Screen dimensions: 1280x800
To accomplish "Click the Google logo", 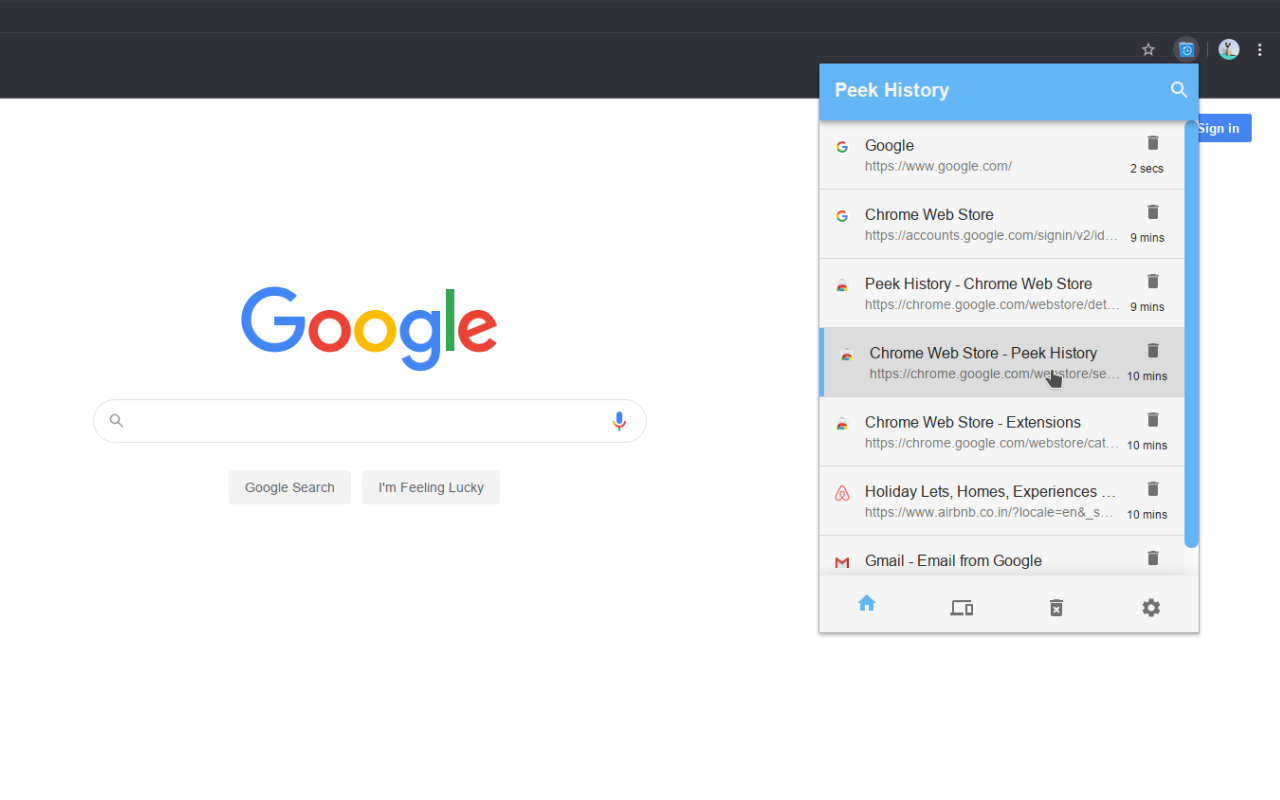I will (x=369, y=327).
